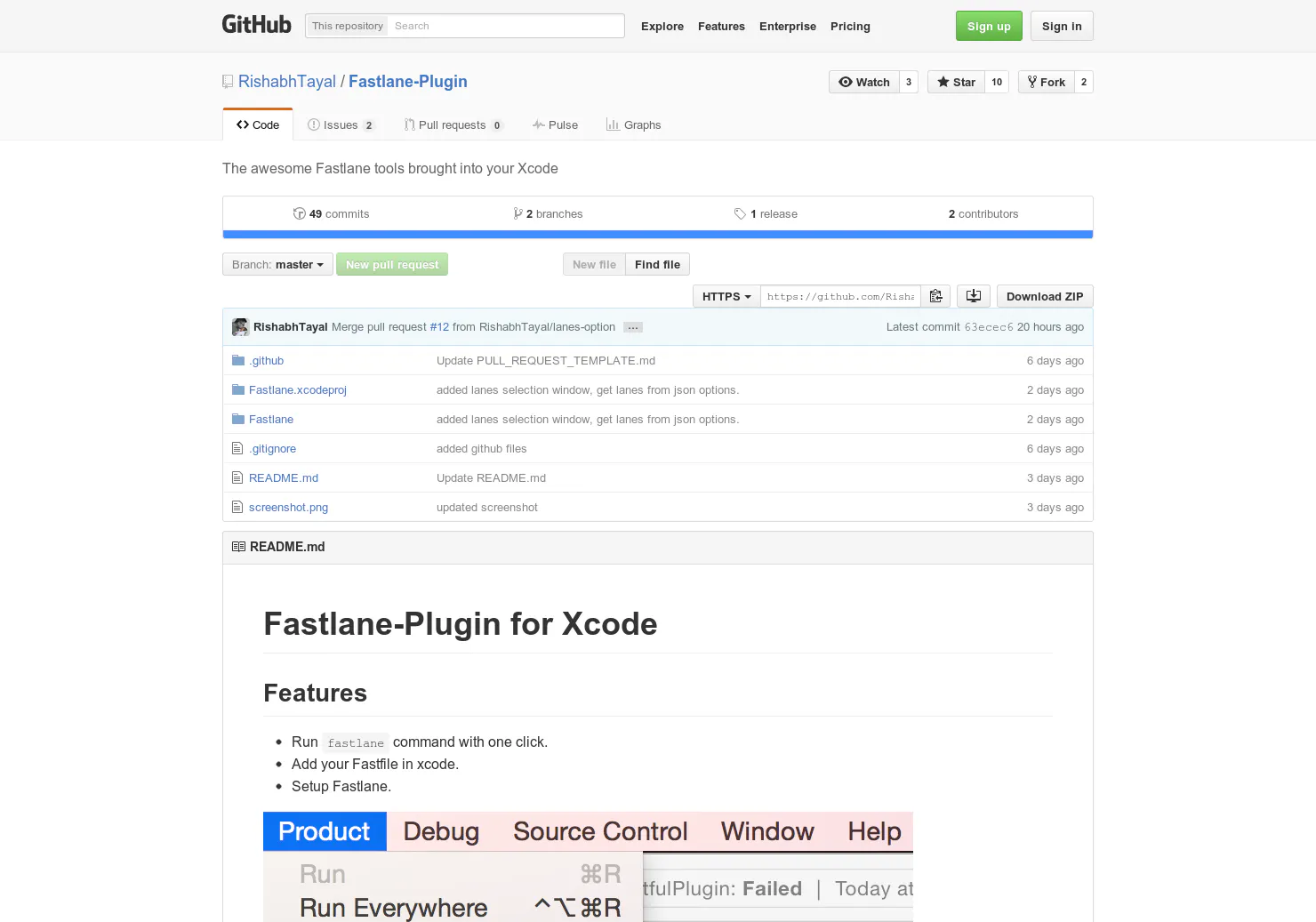Image resolution: width=1316 pixels, height=922 pixels.
Task: Open Fastlane-Plugin repository title link
Action: (408, 81)
